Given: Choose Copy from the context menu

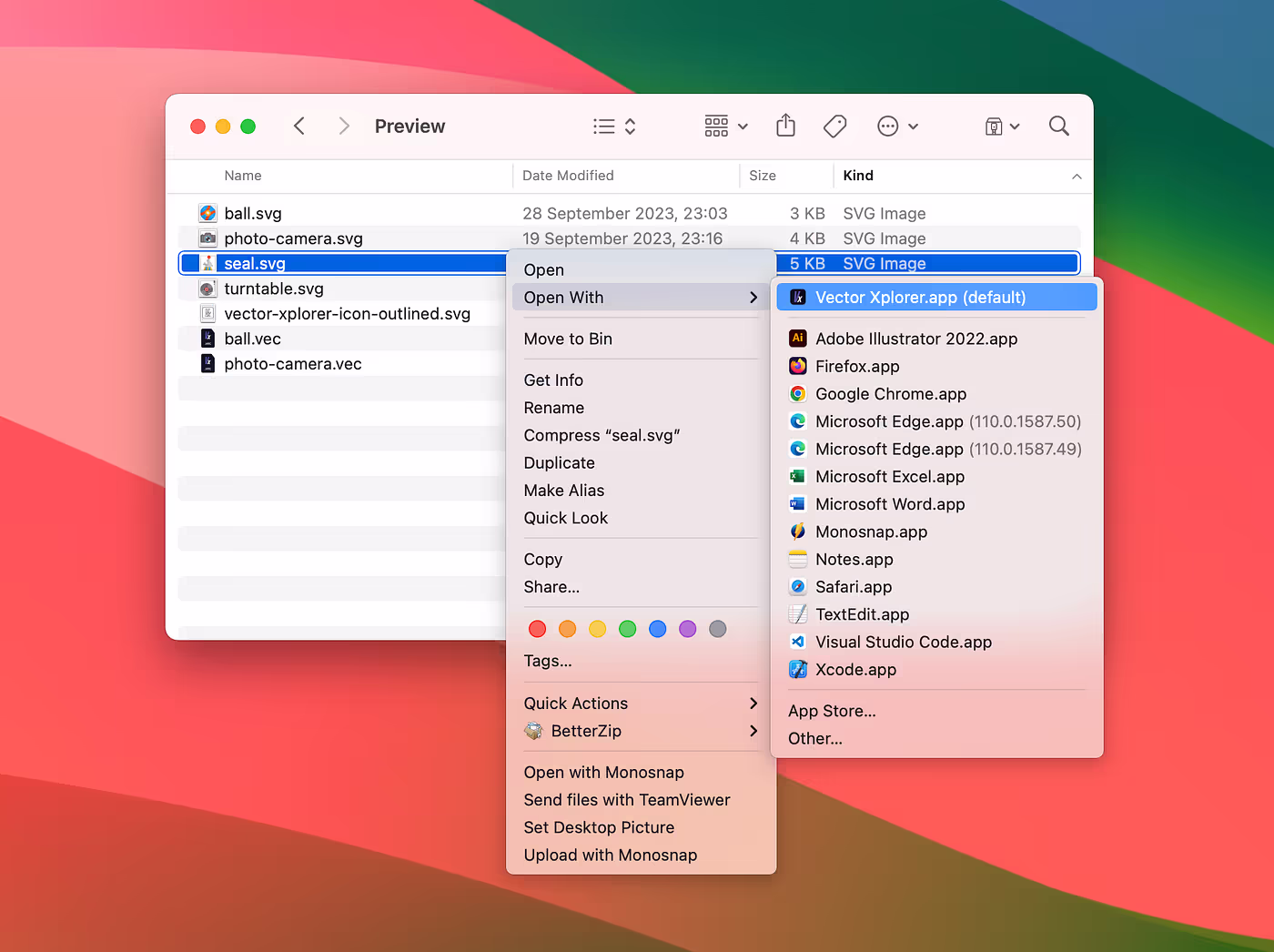Looking at the screenshot, I should point(641,560).
